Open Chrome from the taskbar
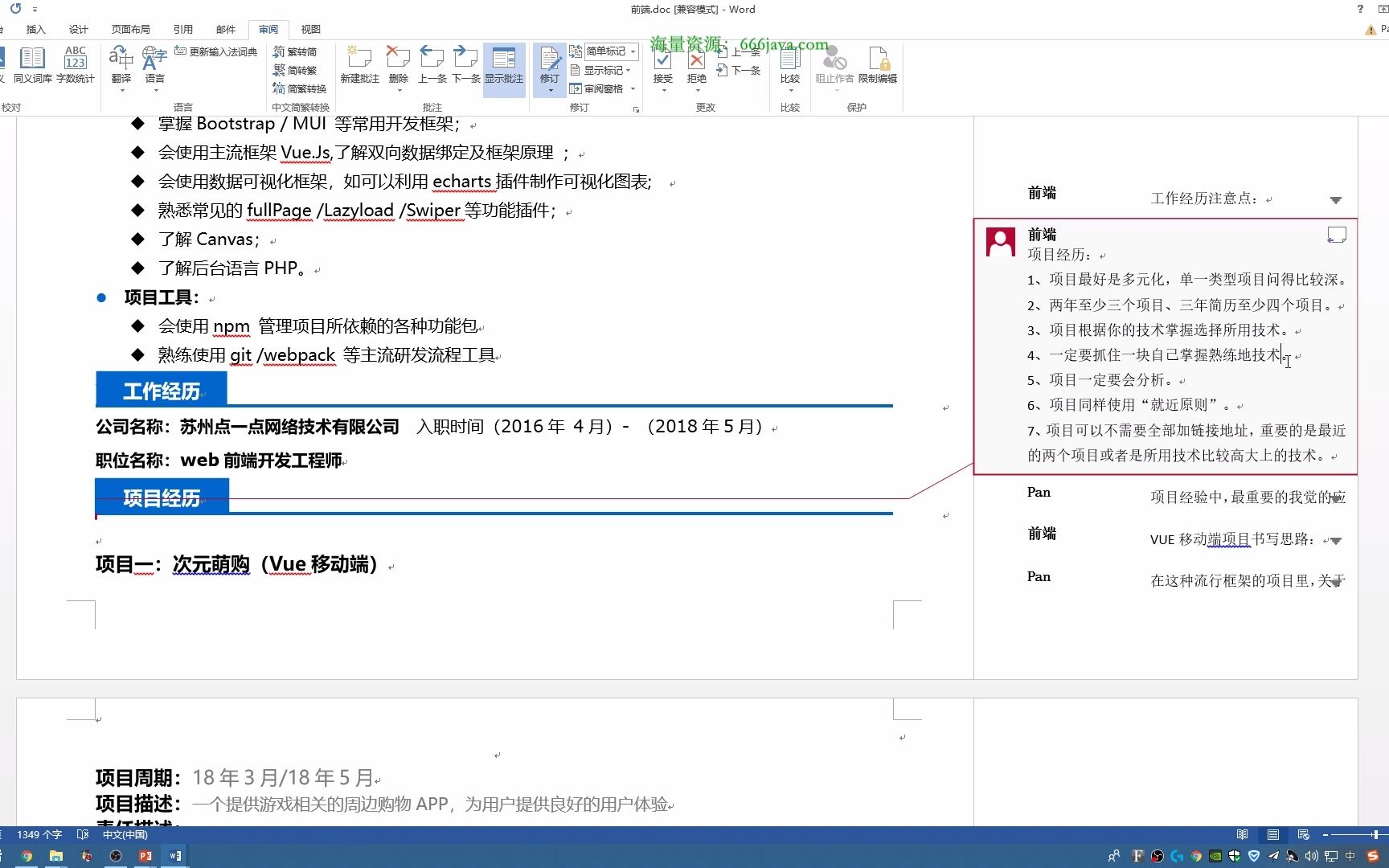1389x868 pixels. (27, 856)
